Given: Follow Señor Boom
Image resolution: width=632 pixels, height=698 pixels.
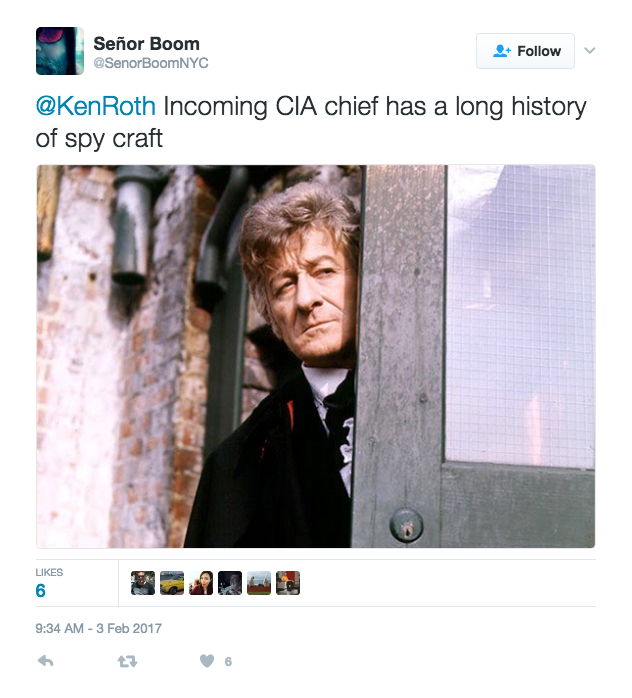Looking at the screenshot, I should [x=525, y=51].
